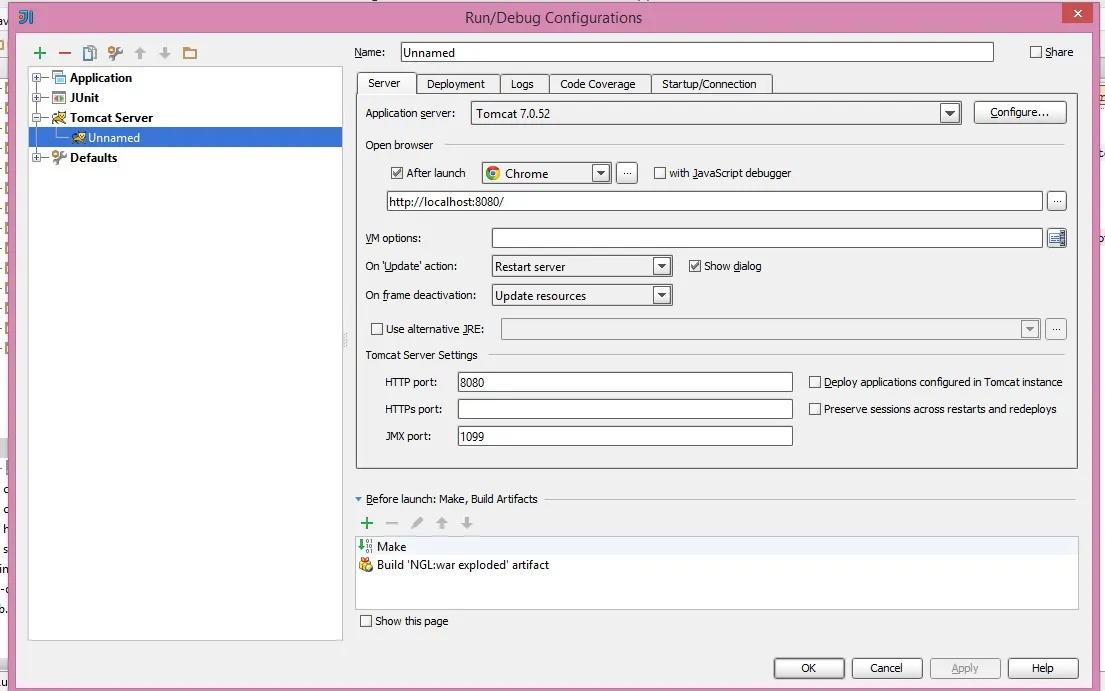
Task: Click HTTP port field showing 8080
Action: [625, 382]
